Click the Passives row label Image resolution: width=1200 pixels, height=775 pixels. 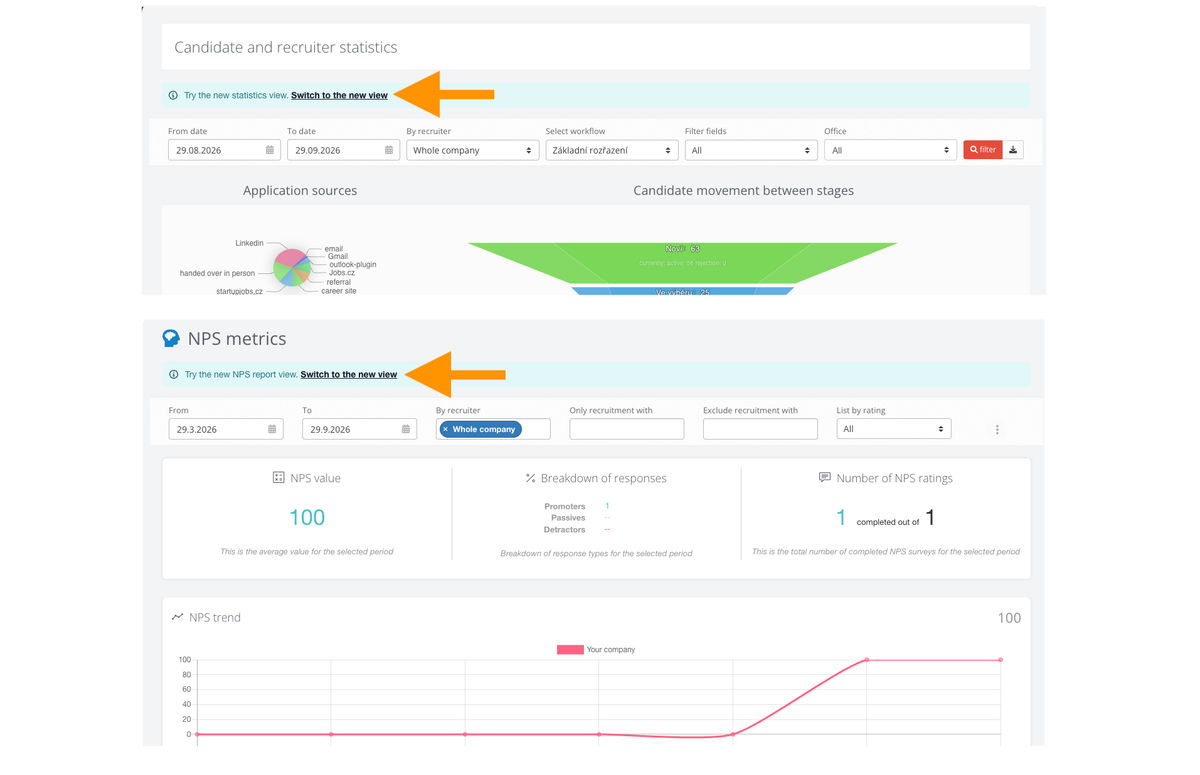point(568,518)
